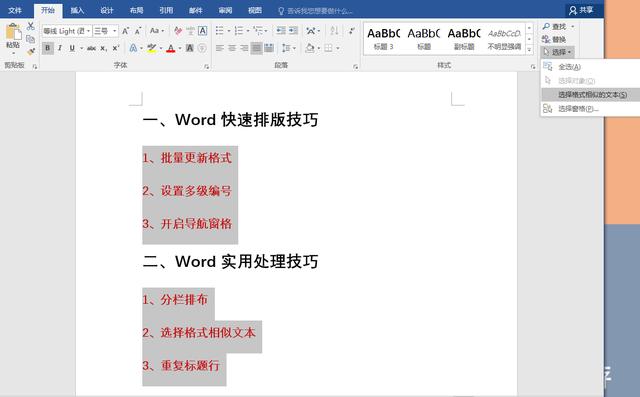Open the Aa change case dropdown

click(157, 31)
